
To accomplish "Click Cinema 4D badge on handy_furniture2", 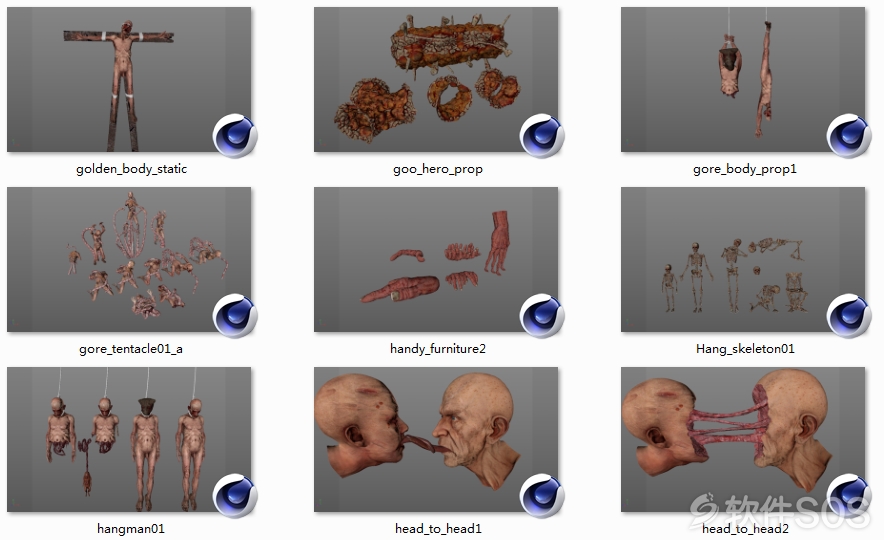I will pyautogui.click(x=542, y=316).
